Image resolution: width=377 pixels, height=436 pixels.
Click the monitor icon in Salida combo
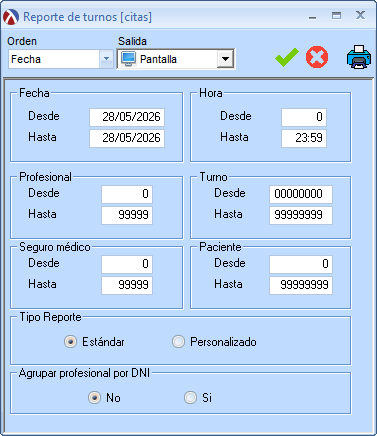[128, 59]
